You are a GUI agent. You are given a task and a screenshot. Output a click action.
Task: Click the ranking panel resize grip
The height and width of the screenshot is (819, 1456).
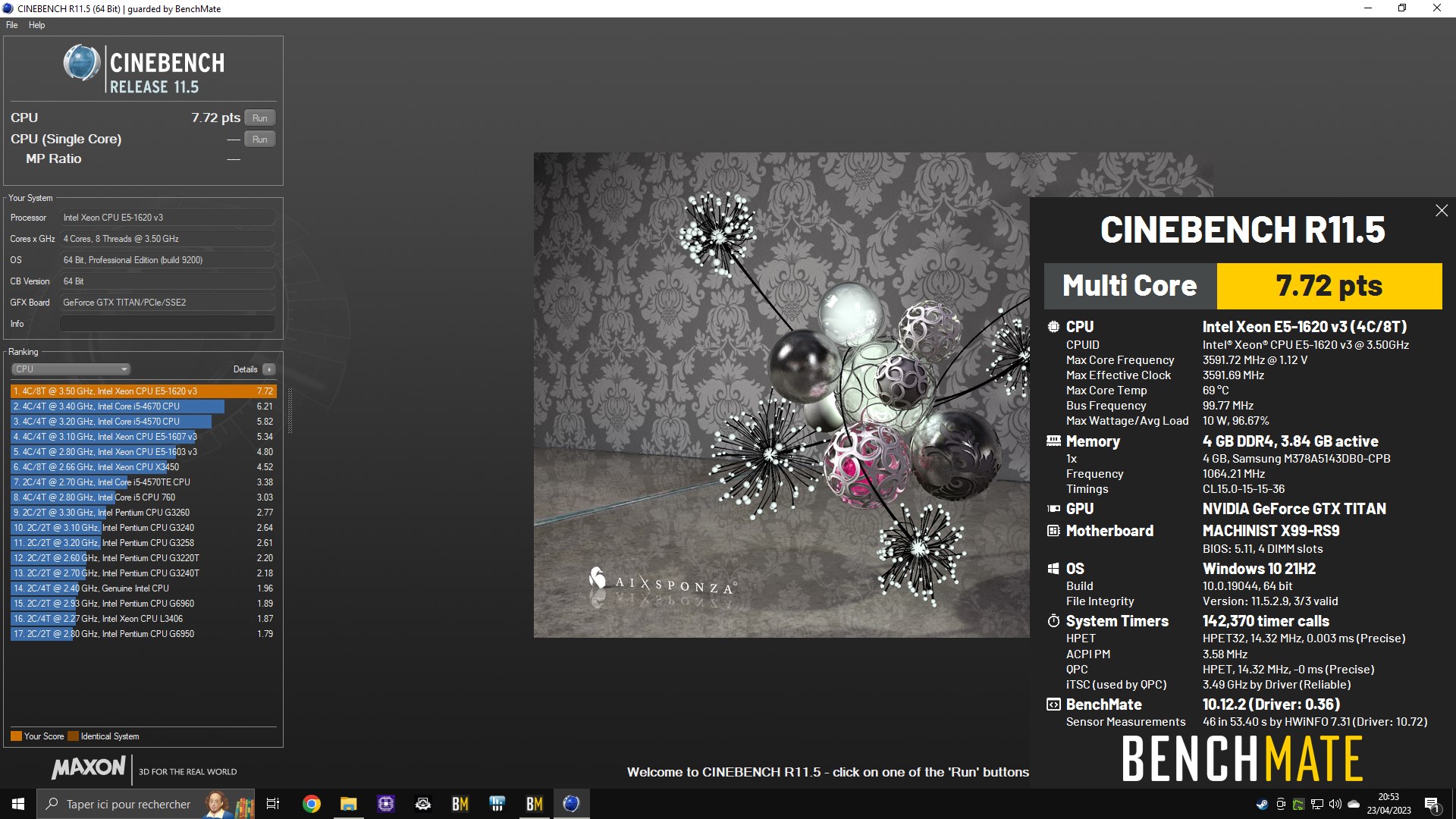point(290,410)
